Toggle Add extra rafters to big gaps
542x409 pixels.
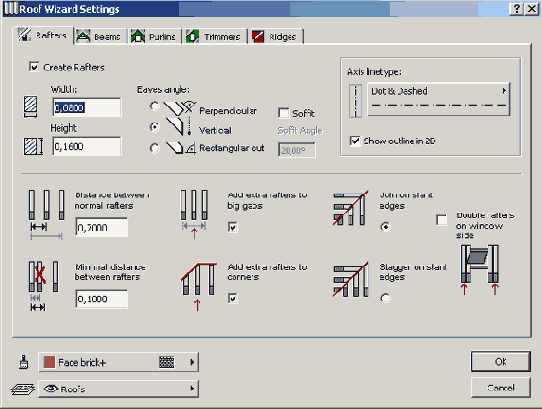233,227
